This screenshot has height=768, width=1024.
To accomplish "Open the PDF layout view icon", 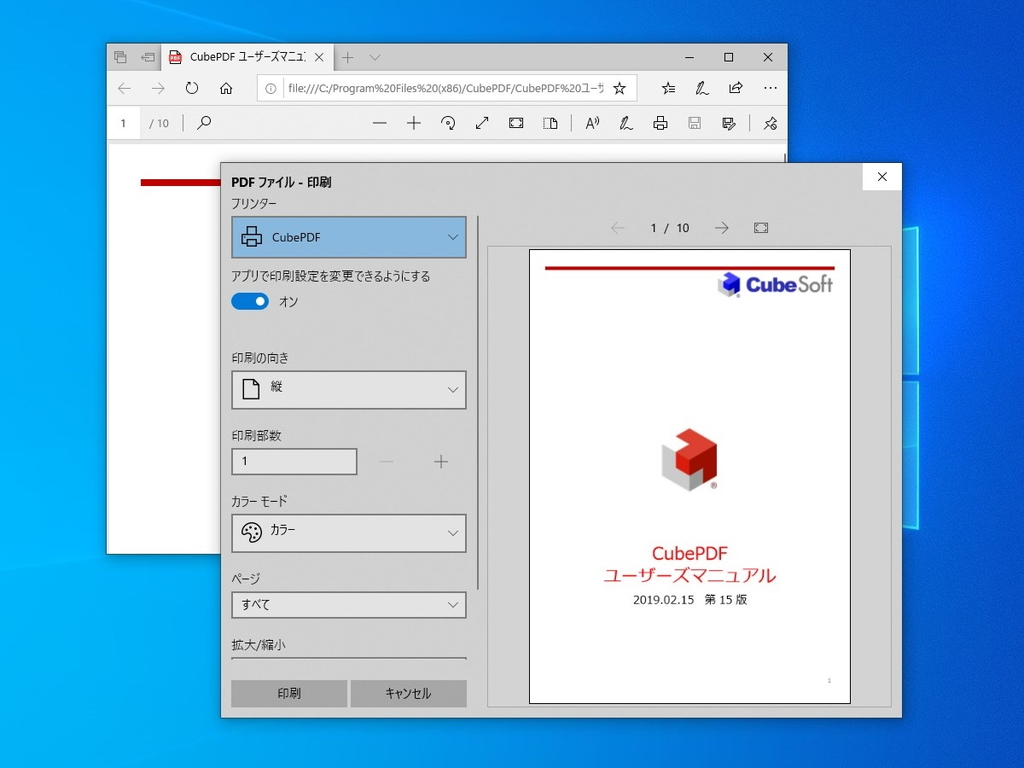I will coord(550,122).
